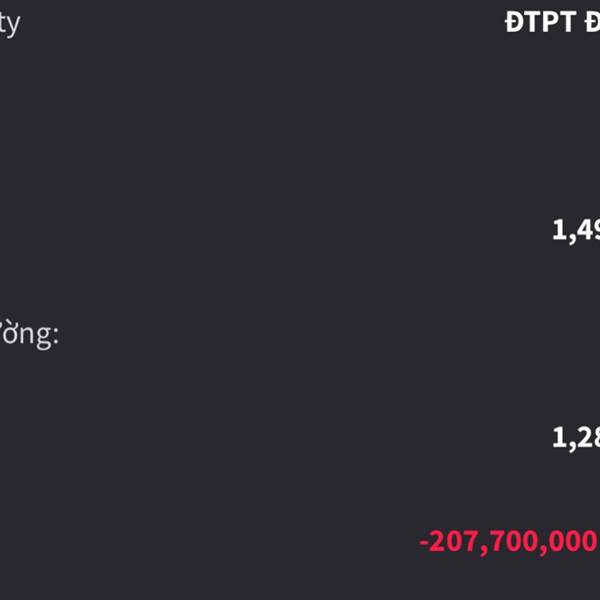Highlight the -207,700,000 figure
This screenshot has height=600, width=600.
509,542
